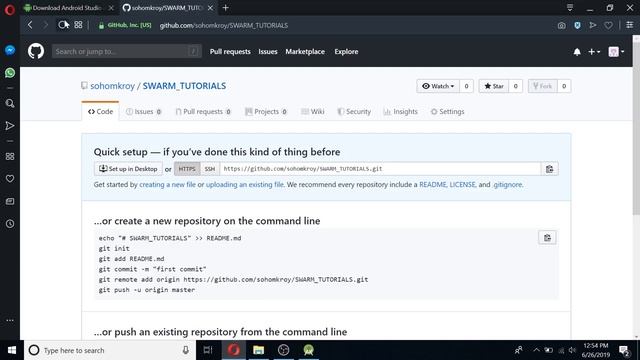Bookmark page with address bar heart

608,25
